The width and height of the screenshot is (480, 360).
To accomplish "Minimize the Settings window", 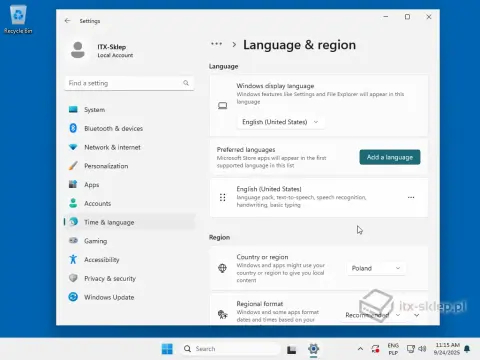I will pos(386,17).
